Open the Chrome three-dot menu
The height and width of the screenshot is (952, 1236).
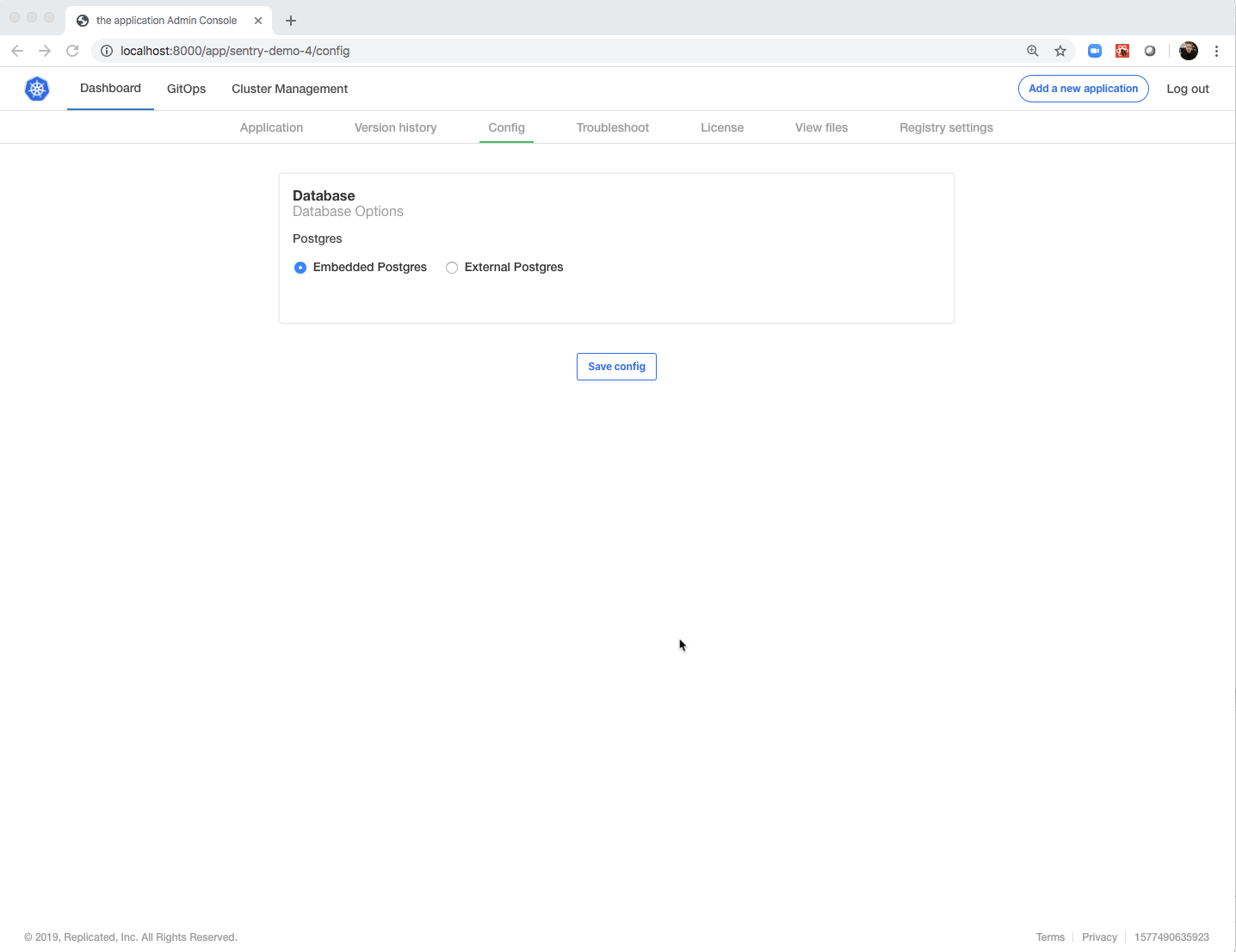click(1217, 51)
